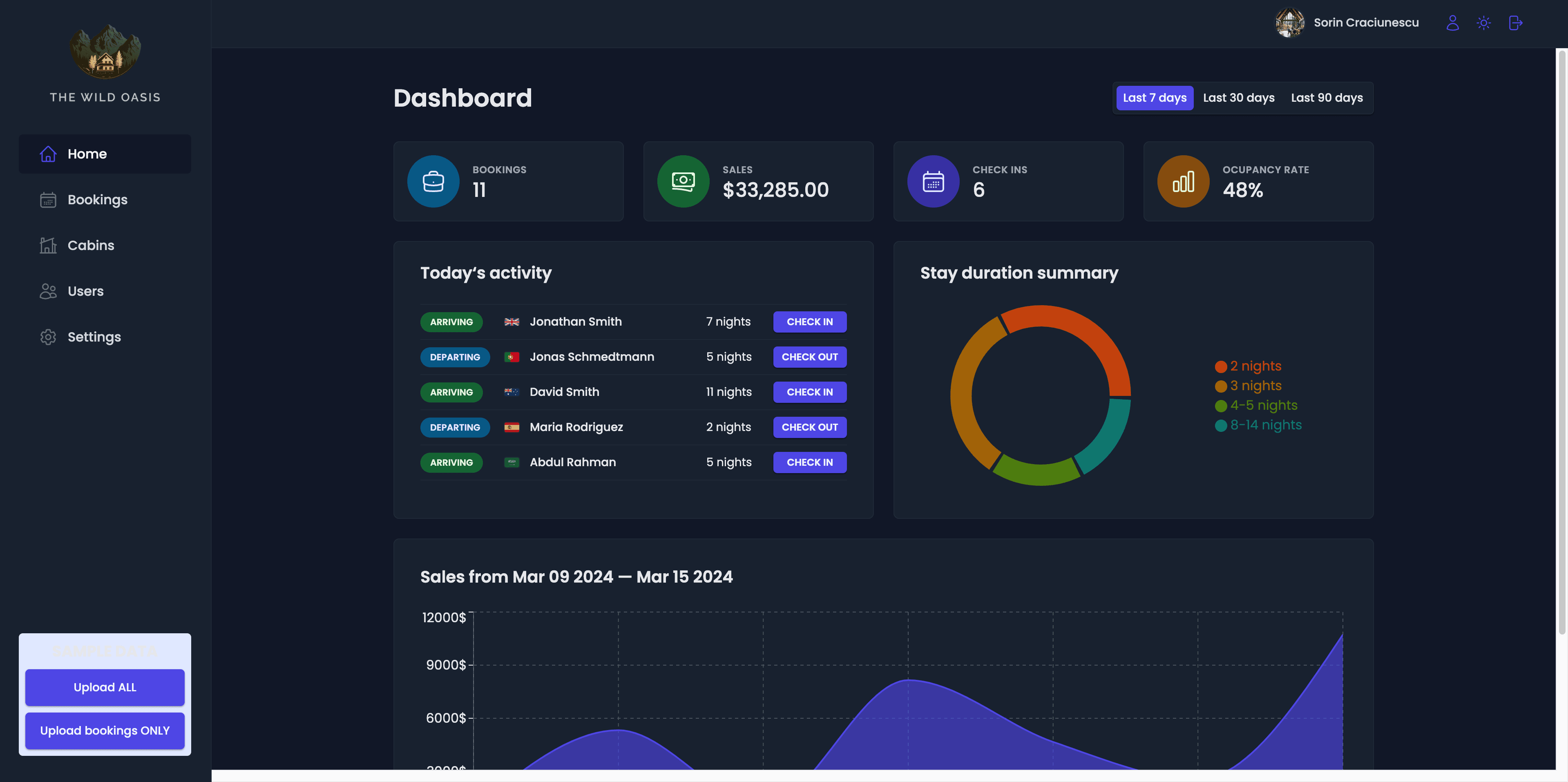Click DEPARTING tag for Maria Rodriguez
The height and width of the screenshot is (782, 1568).
click(455, 427)
